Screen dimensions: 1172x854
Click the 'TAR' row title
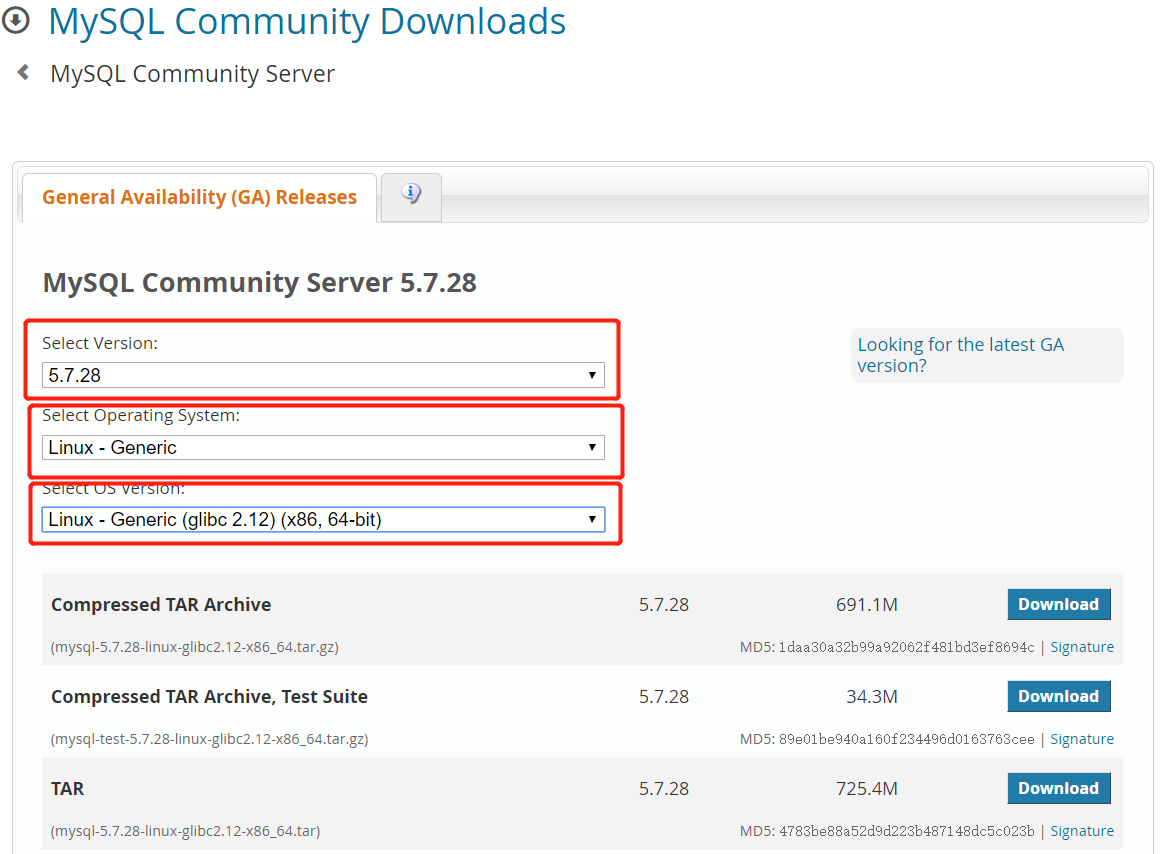(x=67, y=788)
